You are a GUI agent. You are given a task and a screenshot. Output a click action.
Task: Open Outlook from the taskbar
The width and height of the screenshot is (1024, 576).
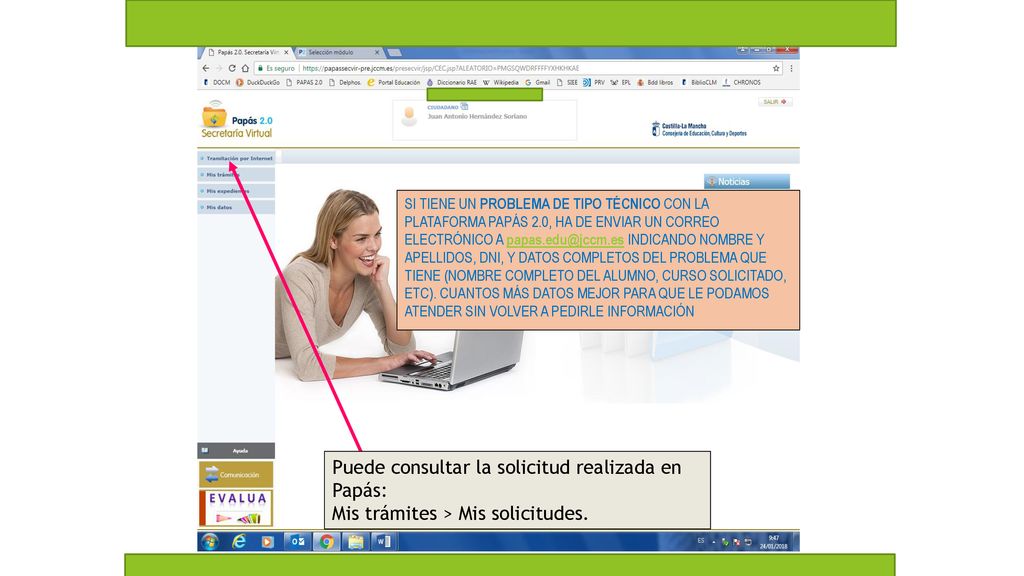coord(298,541)
